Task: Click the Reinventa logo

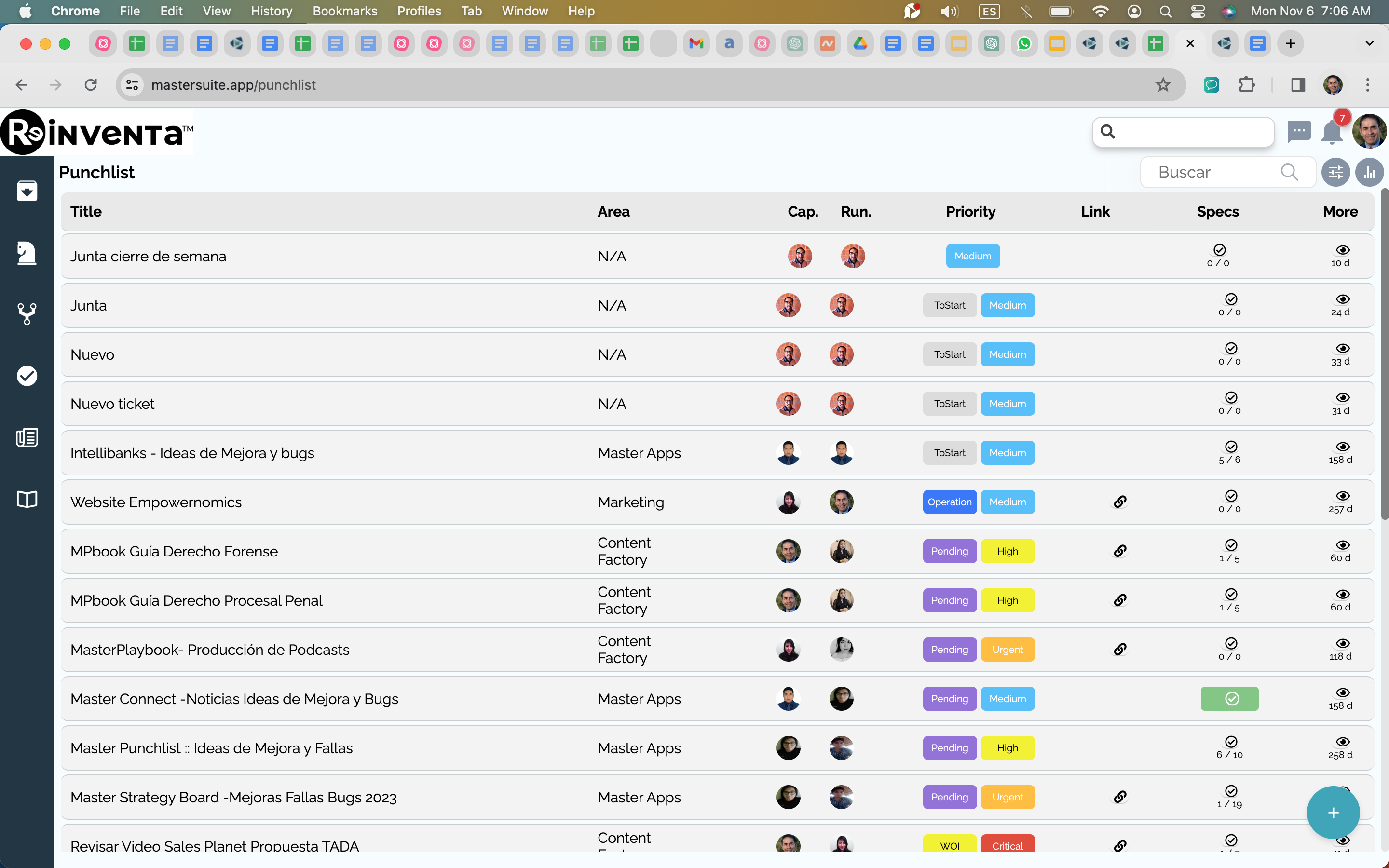Action: click(x=97, y=132)
